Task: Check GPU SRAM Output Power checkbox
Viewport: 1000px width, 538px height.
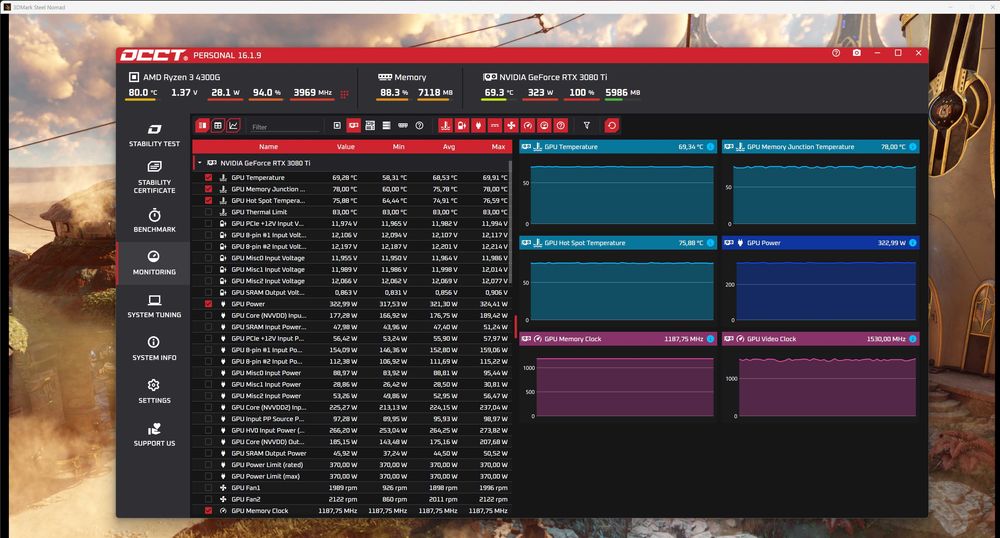Action: click(209, 453)
